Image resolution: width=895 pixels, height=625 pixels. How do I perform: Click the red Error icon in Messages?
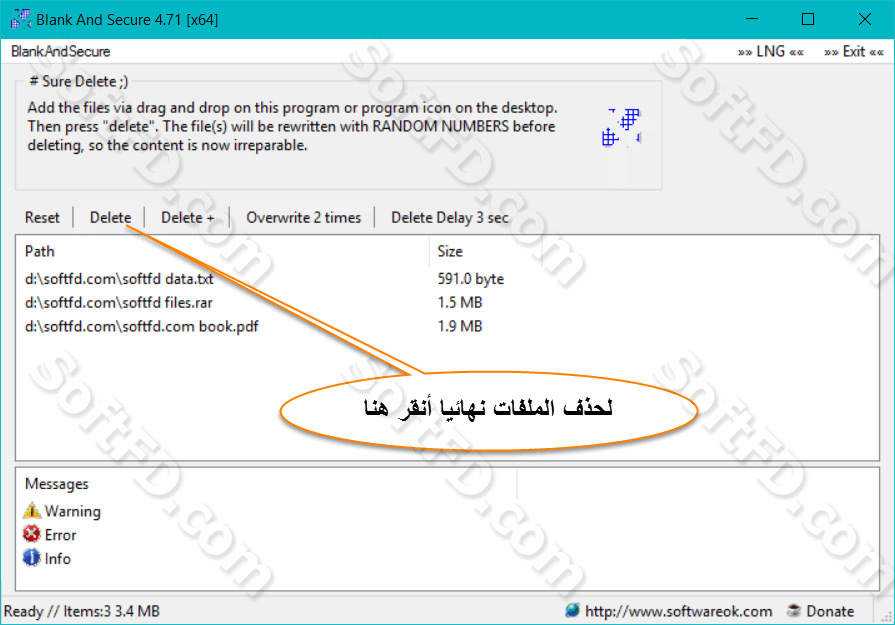(x=32, y=534)
